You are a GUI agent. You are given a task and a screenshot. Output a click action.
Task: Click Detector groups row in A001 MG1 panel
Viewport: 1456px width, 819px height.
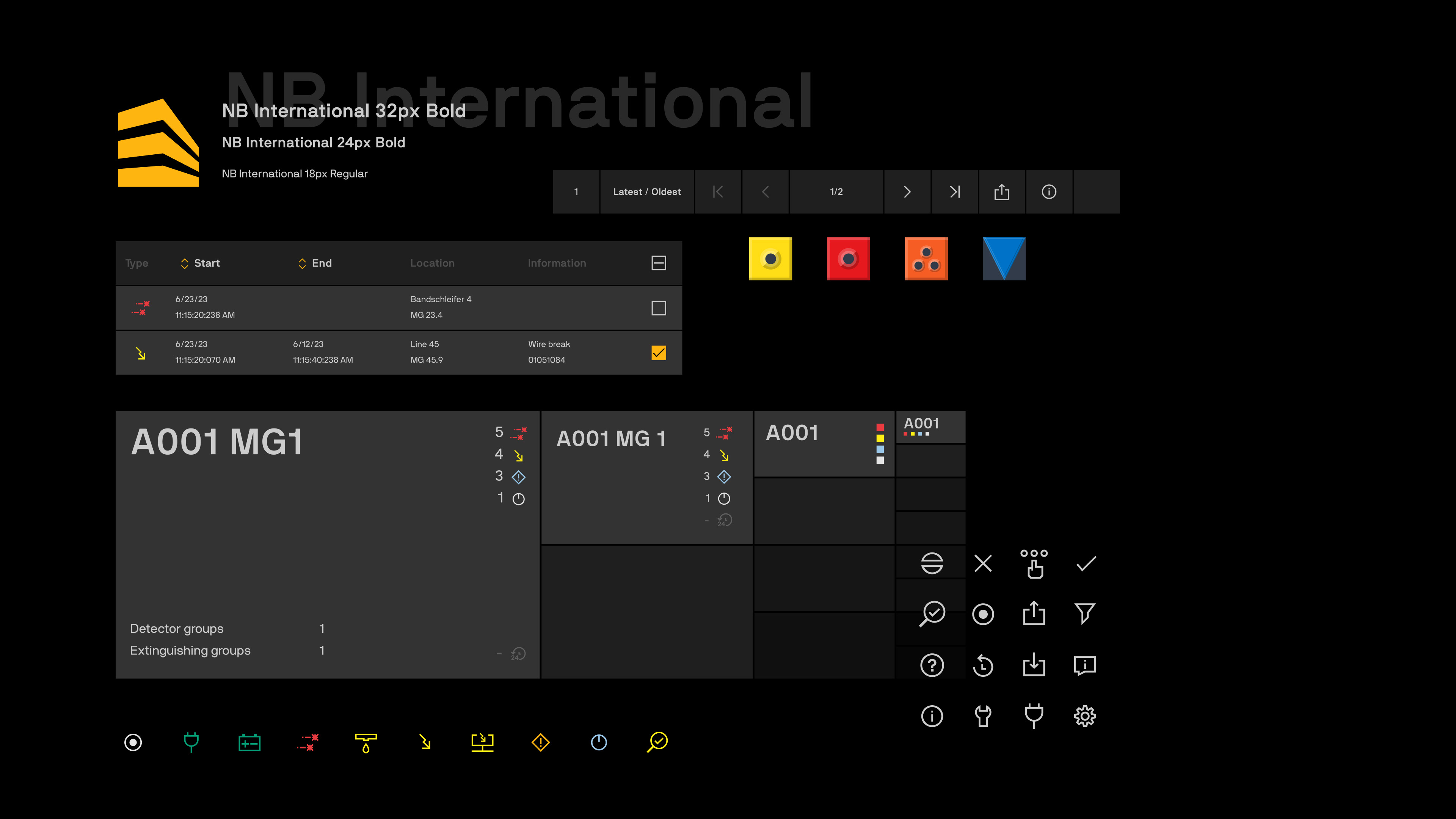(x=227, y=629)
